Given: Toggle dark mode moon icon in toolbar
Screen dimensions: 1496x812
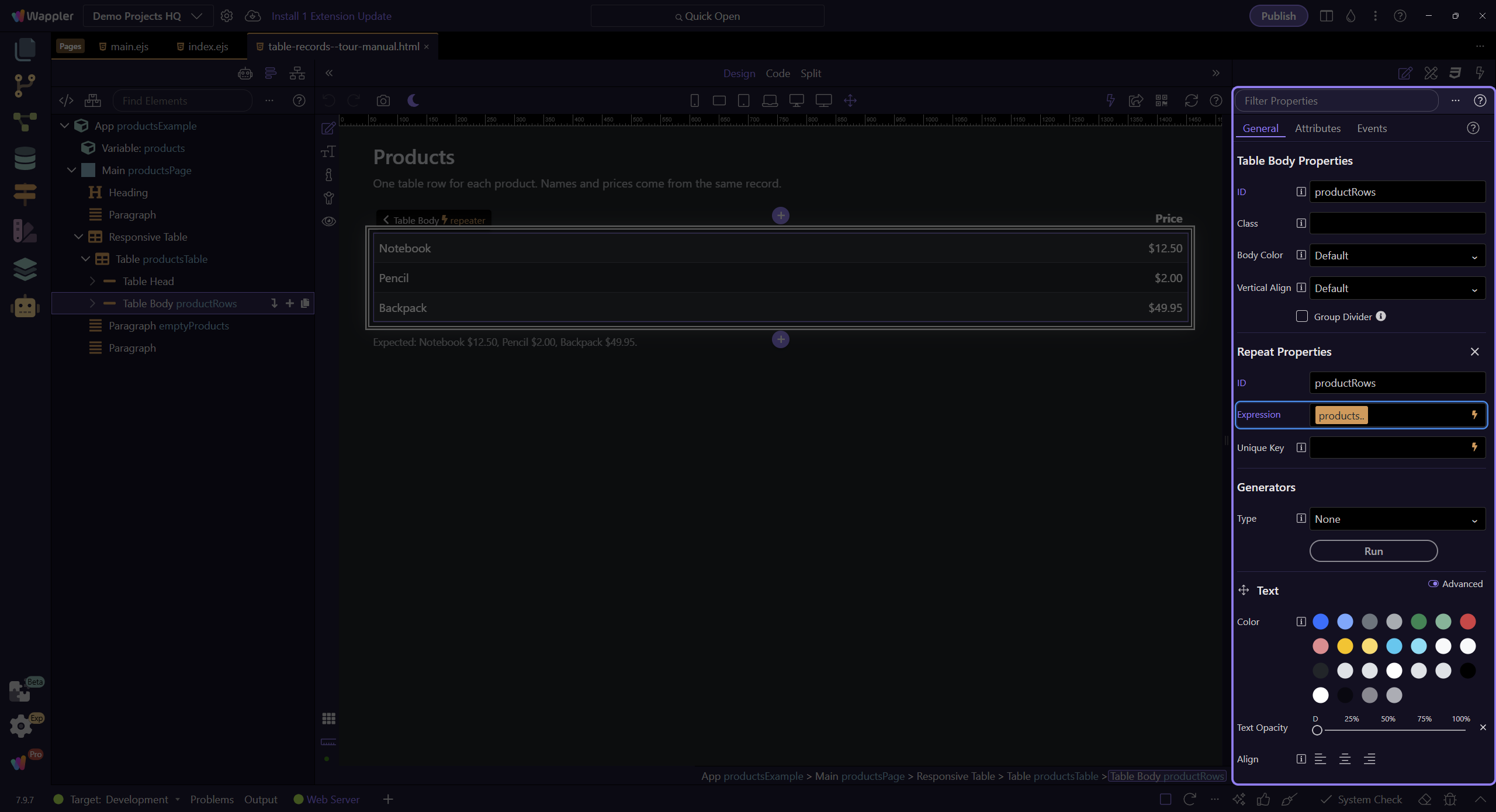Looking at the screenshot, I should (x=413, y=100).
